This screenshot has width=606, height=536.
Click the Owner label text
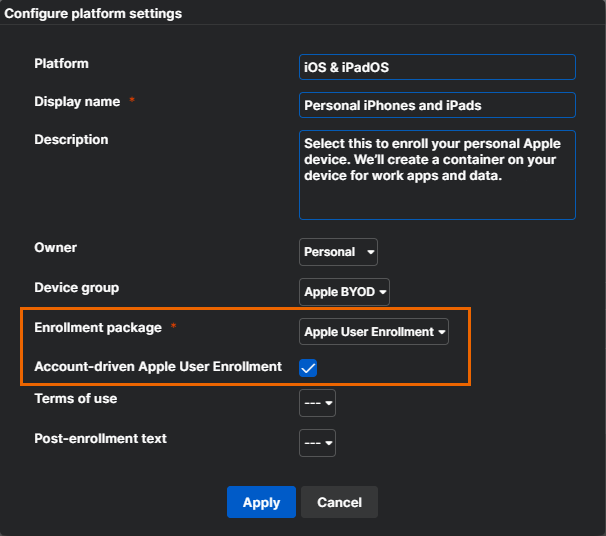(55, 247)
